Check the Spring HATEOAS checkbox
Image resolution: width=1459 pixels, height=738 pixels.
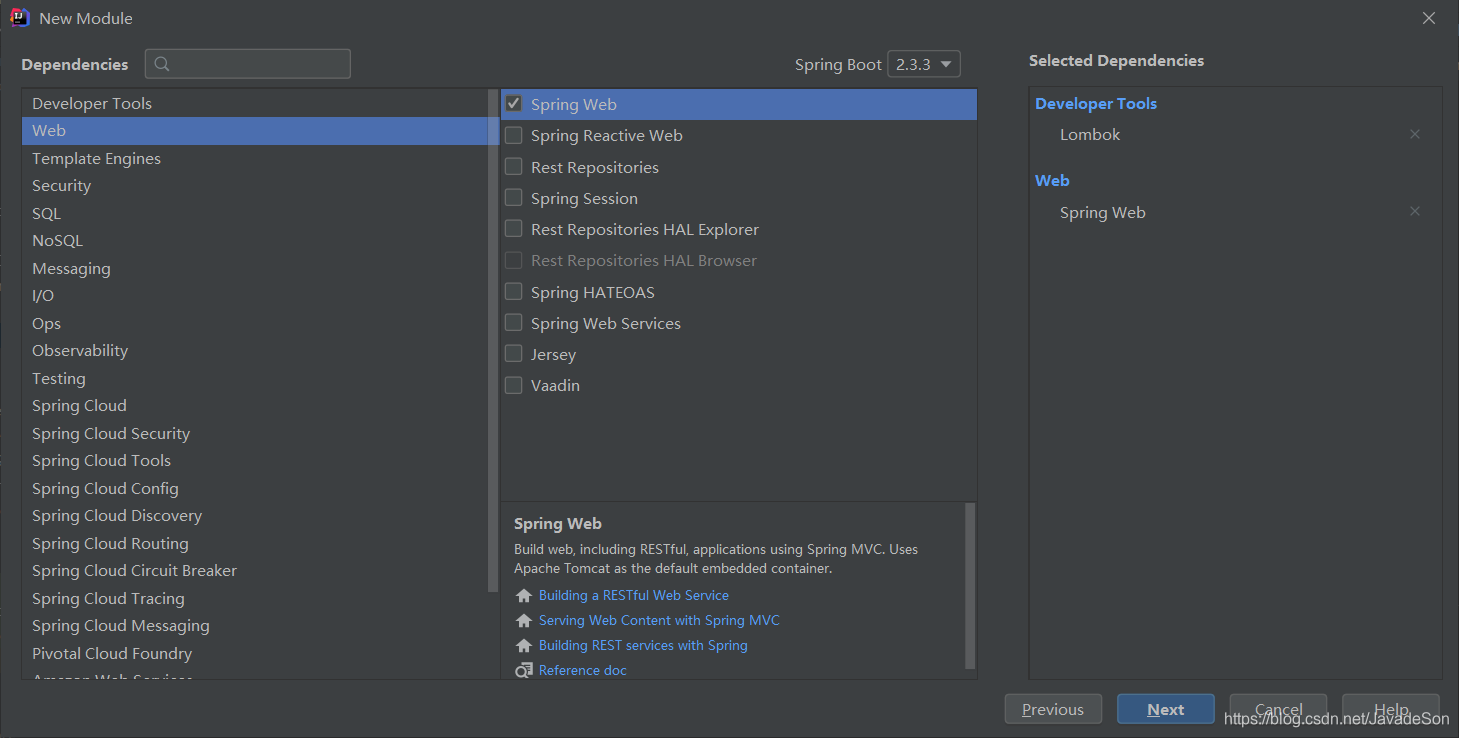point(514,291)
